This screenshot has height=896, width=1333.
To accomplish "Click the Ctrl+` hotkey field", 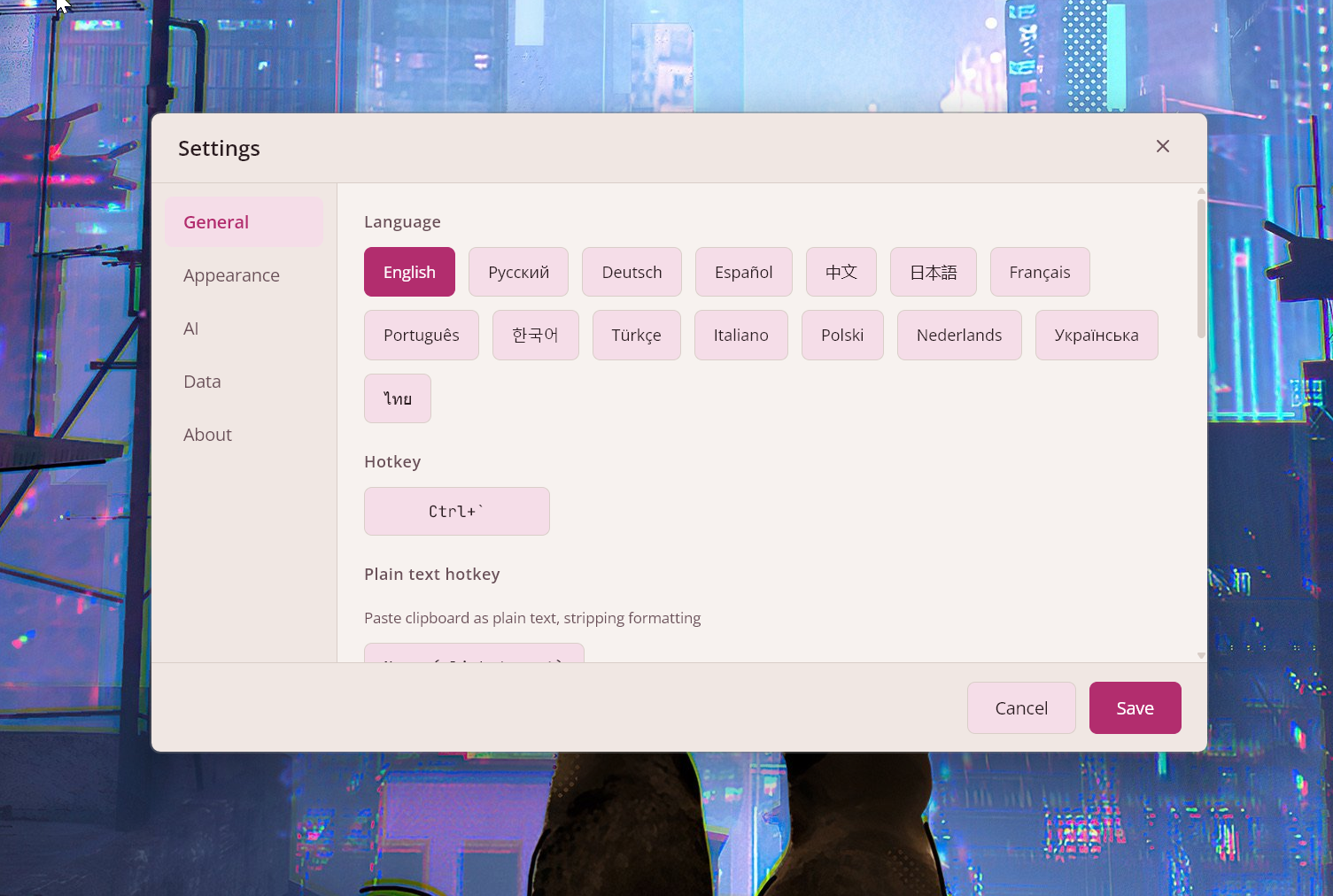I will [457, 511].
